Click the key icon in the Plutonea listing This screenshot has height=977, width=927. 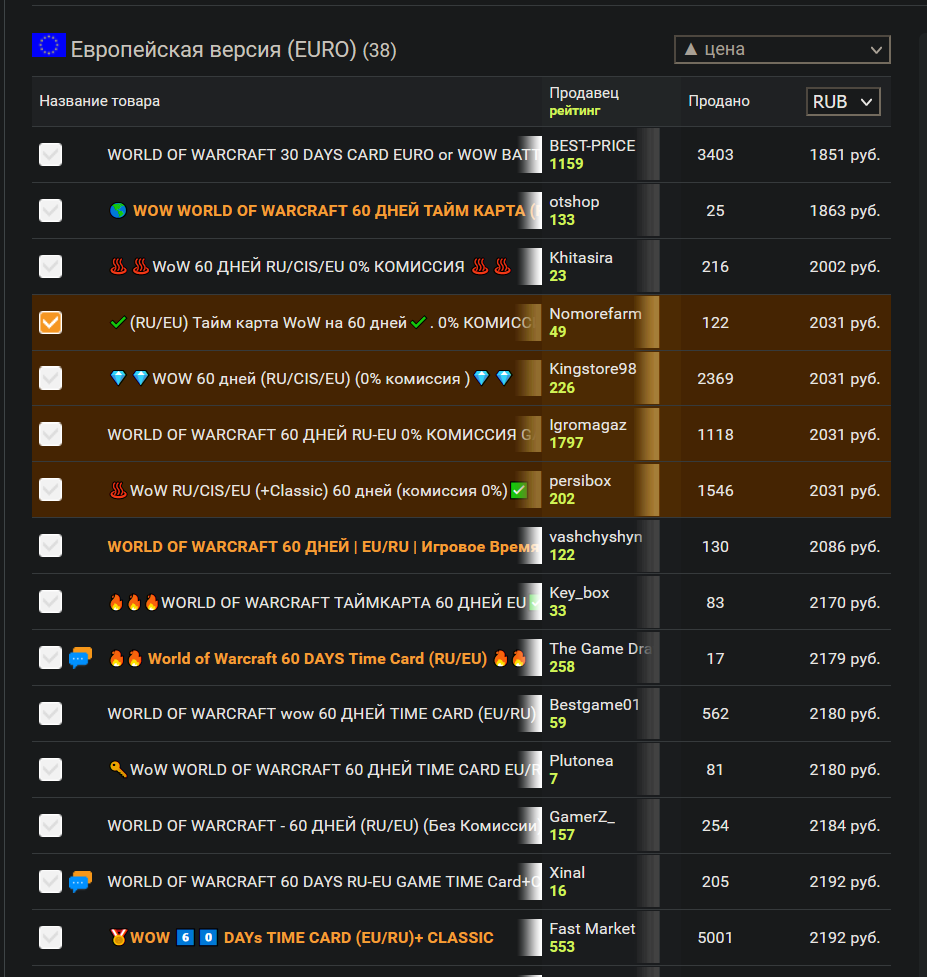point(118,769)
